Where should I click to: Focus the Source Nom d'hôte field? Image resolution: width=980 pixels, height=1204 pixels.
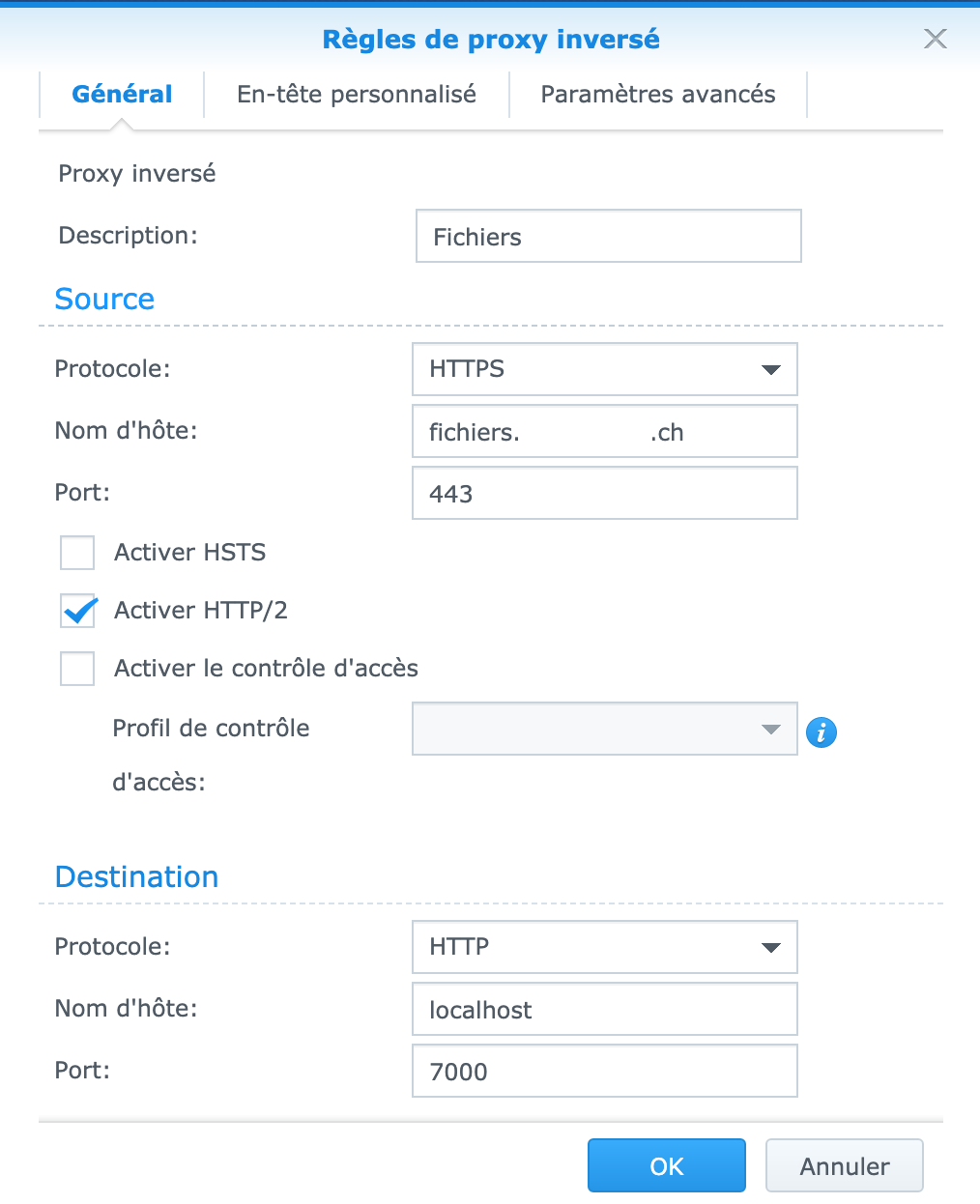605,431
